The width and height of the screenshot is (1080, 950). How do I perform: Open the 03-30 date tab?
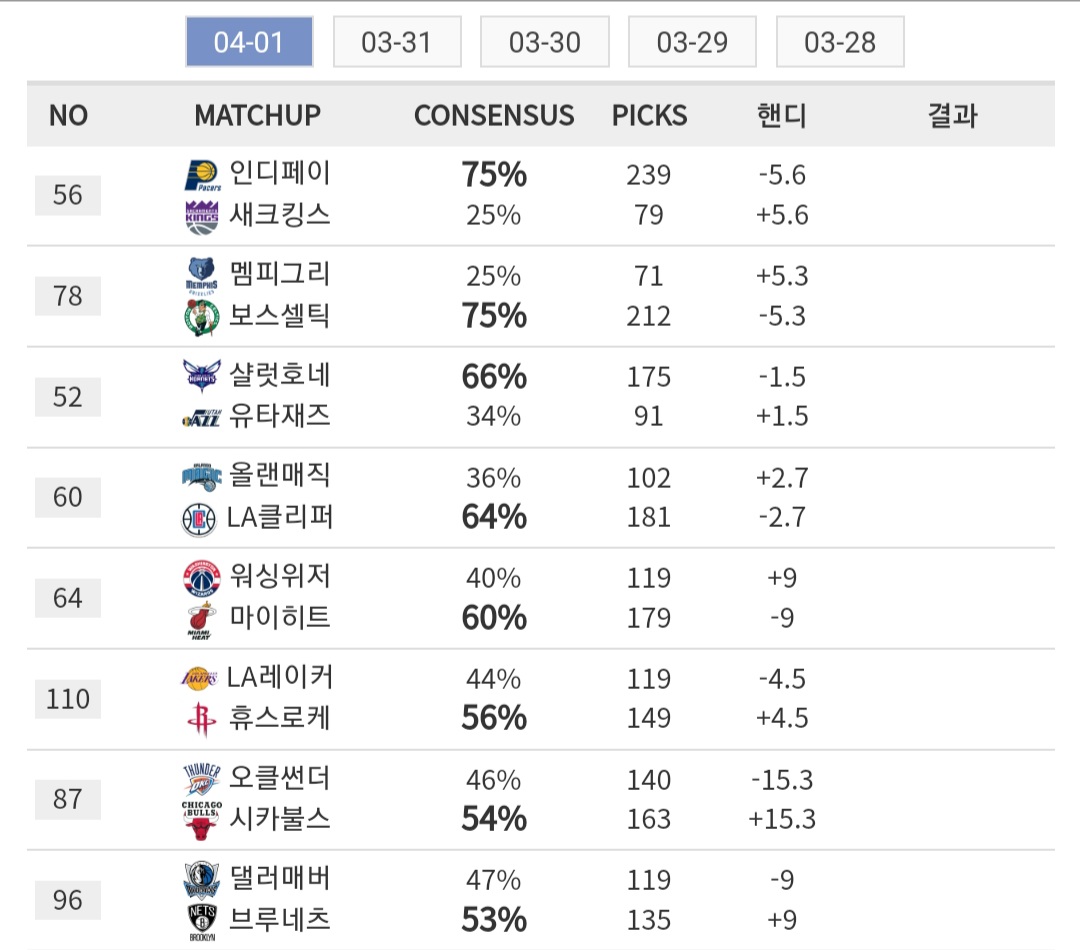point(544,42)
